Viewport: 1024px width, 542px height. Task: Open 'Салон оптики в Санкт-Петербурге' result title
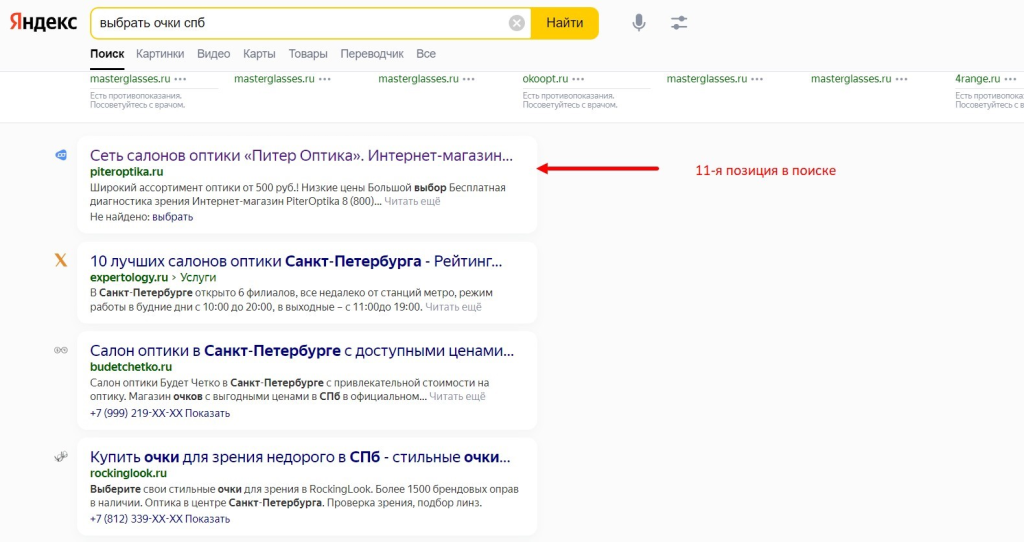(302, 351)
